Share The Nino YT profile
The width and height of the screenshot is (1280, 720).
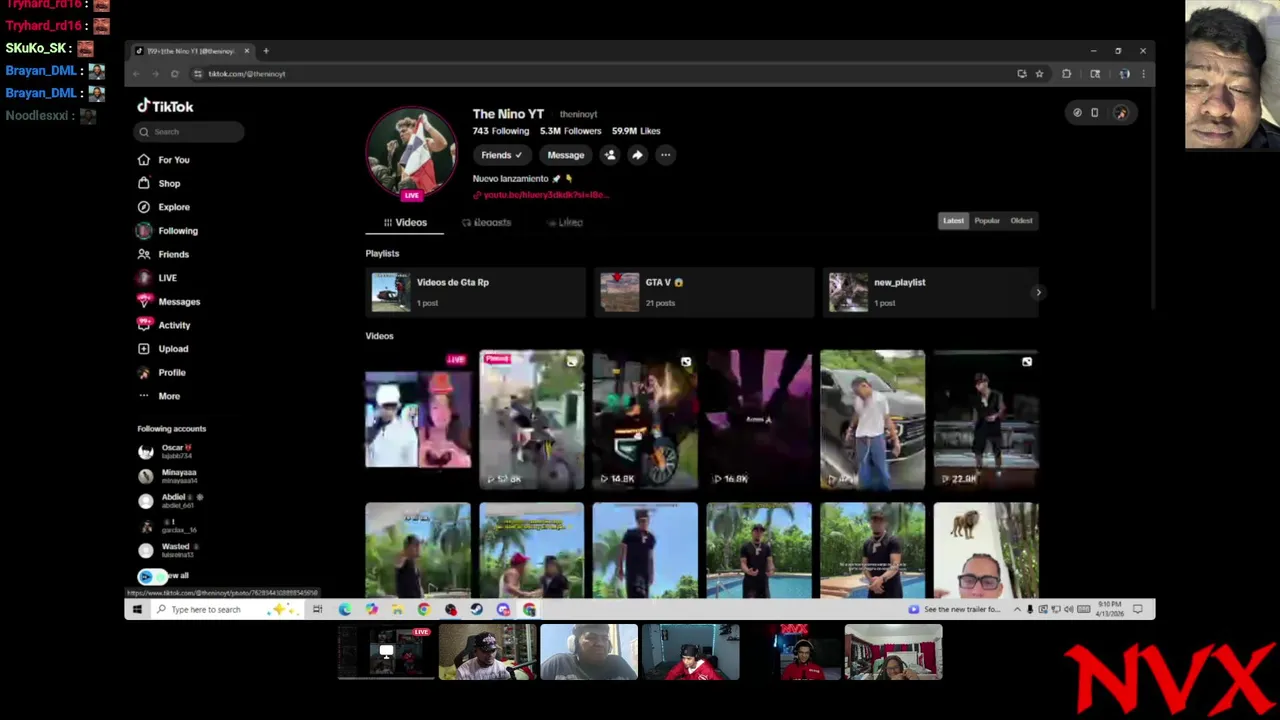[637, 155]
